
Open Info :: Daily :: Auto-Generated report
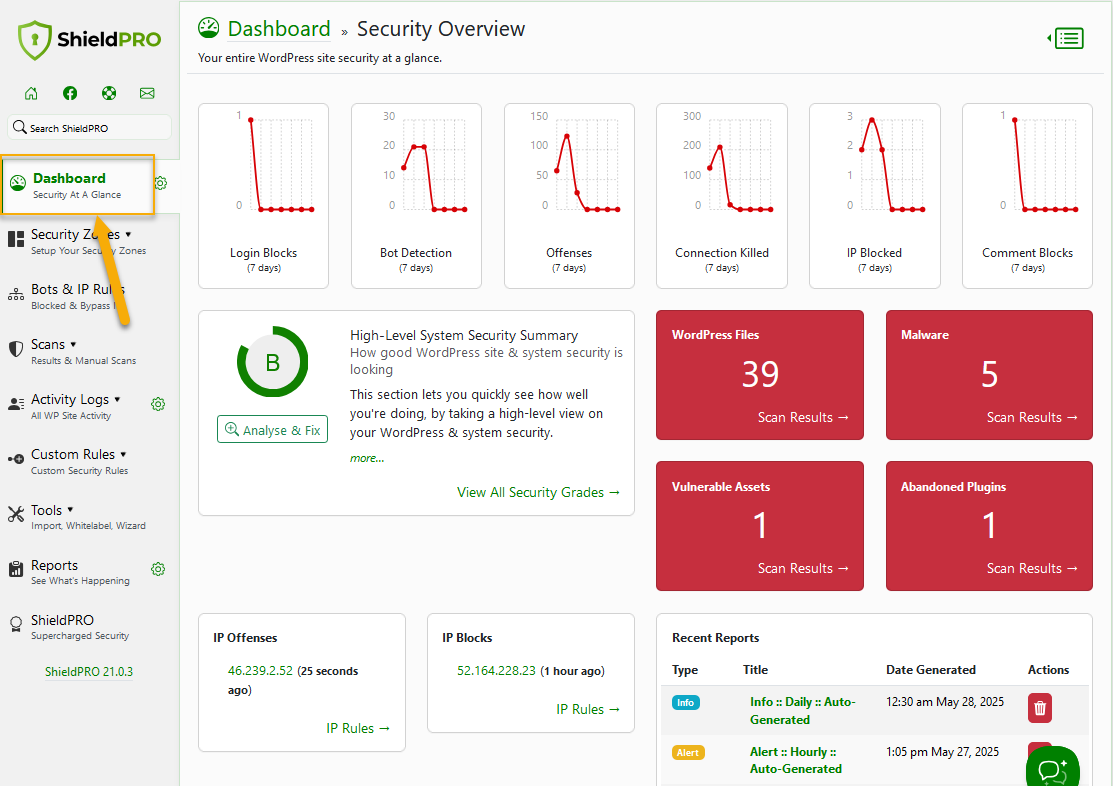point(803,711)
